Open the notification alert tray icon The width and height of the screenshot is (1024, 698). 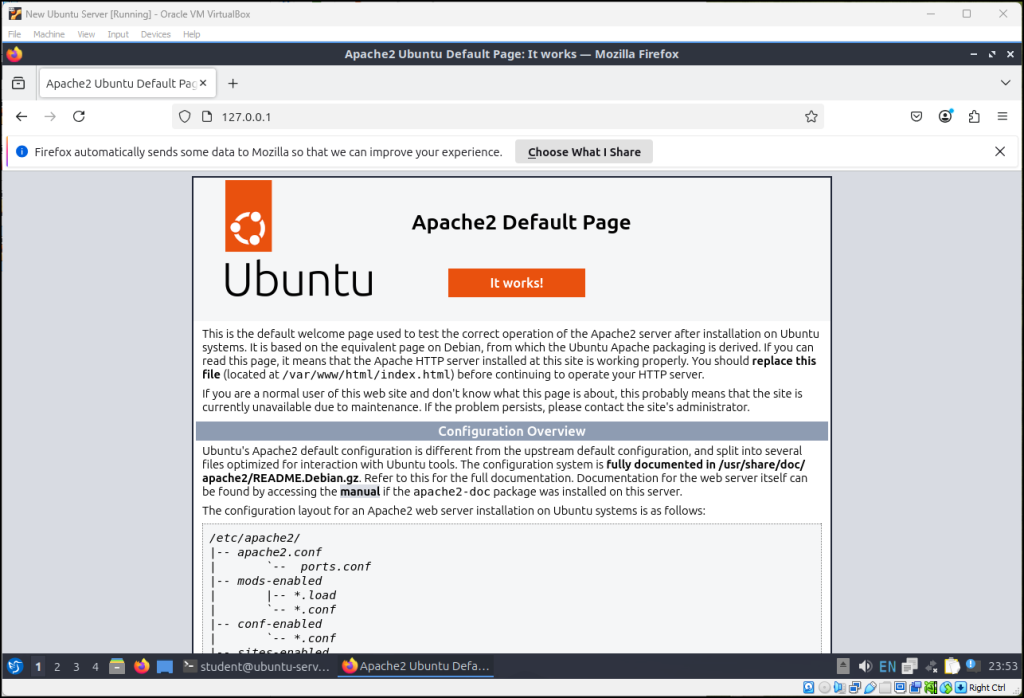(x=972, y=665)
